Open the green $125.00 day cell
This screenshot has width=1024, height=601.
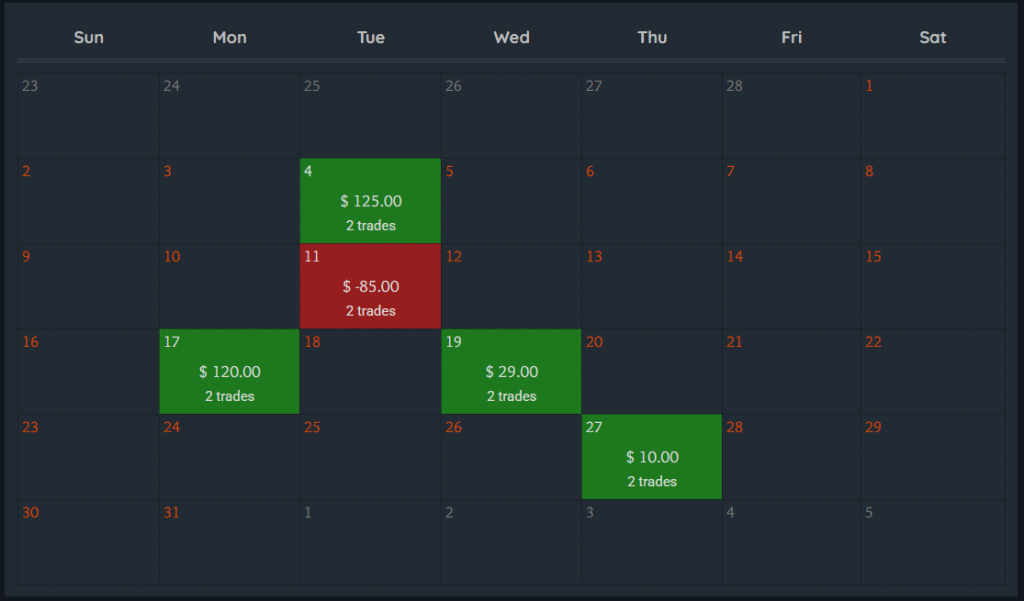pyautogui.click(x=370, y=201)
